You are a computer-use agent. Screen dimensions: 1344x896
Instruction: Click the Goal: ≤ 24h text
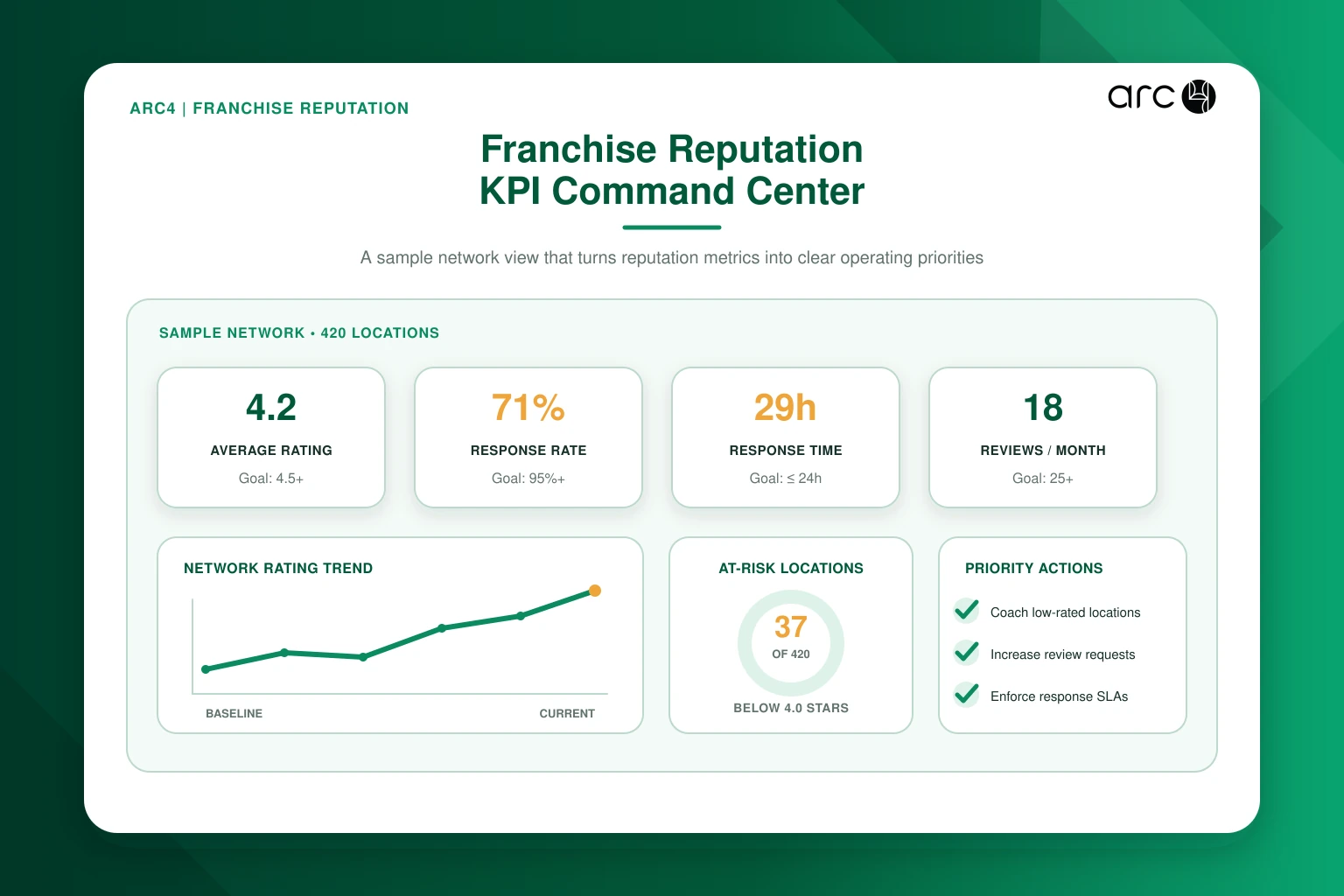pos(786,479)
